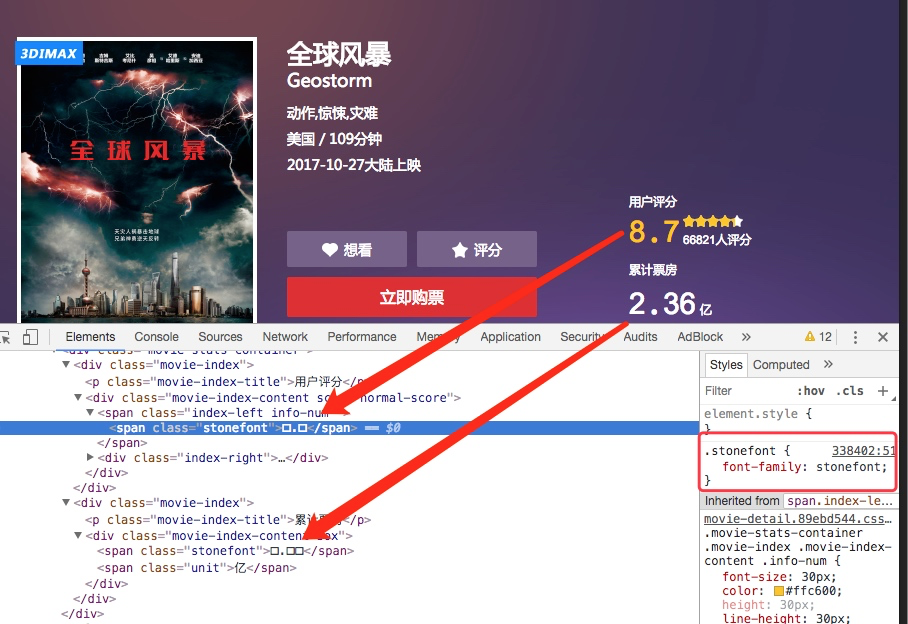Select p movie-index-title 用户评分 row
Screen dimensions: 908x624
[225, 381]
